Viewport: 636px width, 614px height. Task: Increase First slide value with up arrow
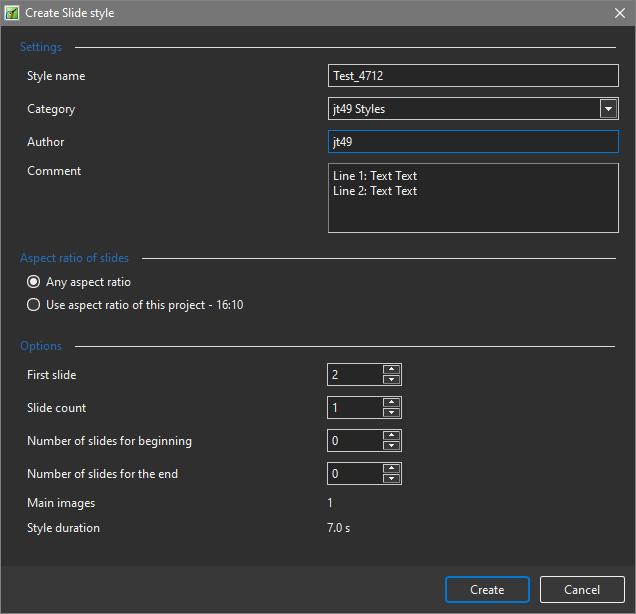392,370
